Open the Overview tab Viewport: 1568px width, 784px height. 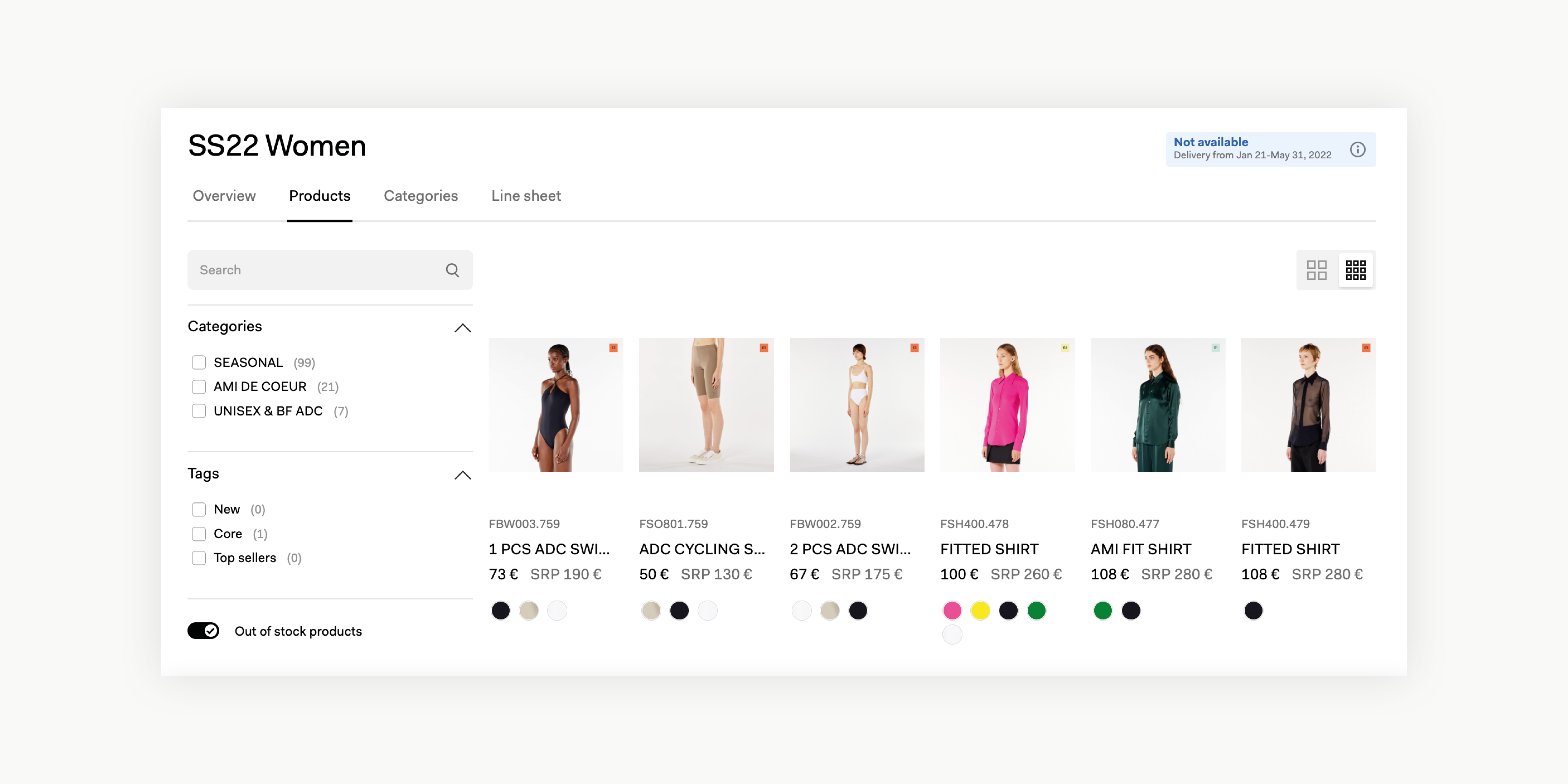(224, 195)
